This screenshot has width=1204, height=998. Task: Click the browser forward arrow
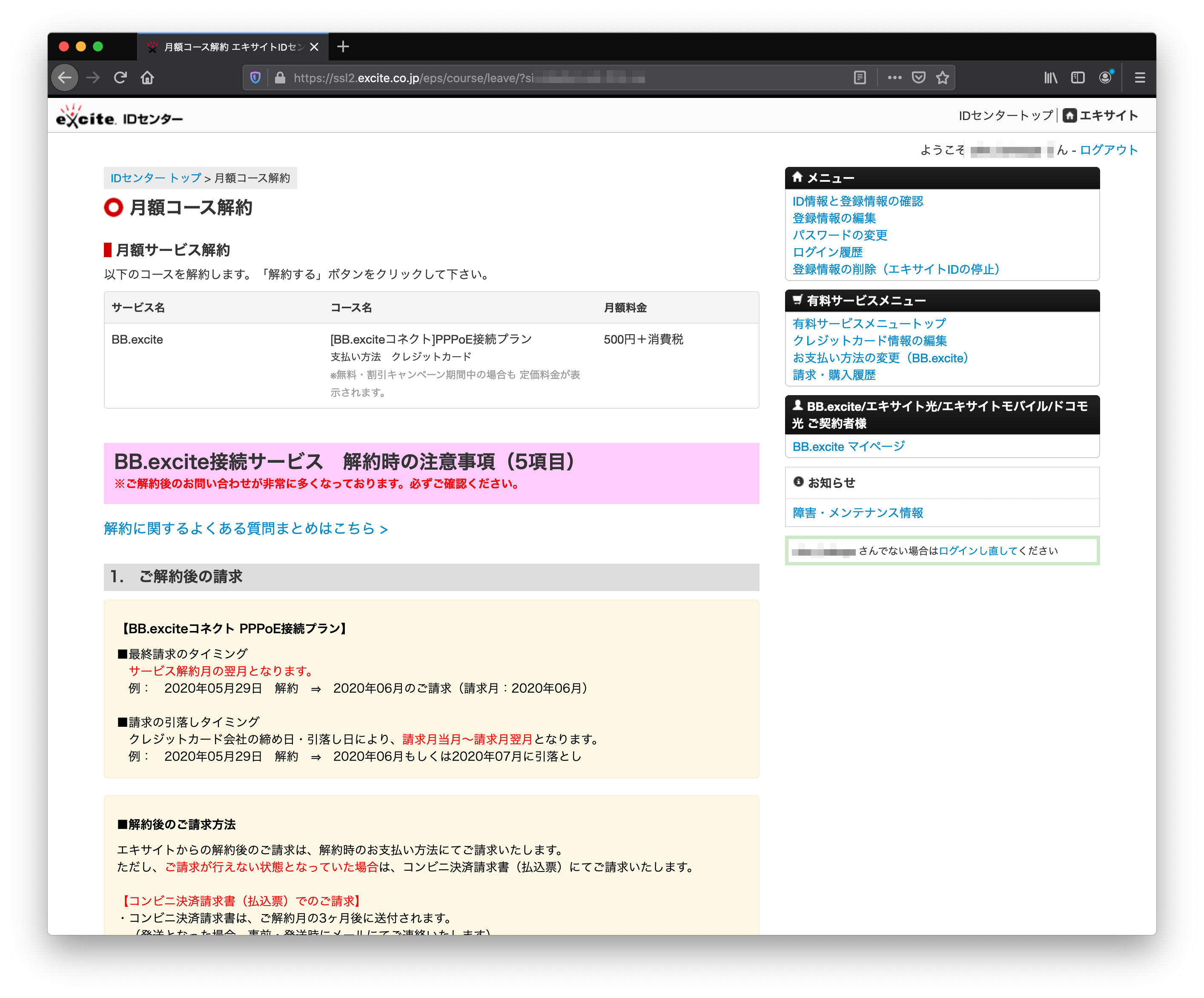[x=93, y=77]
